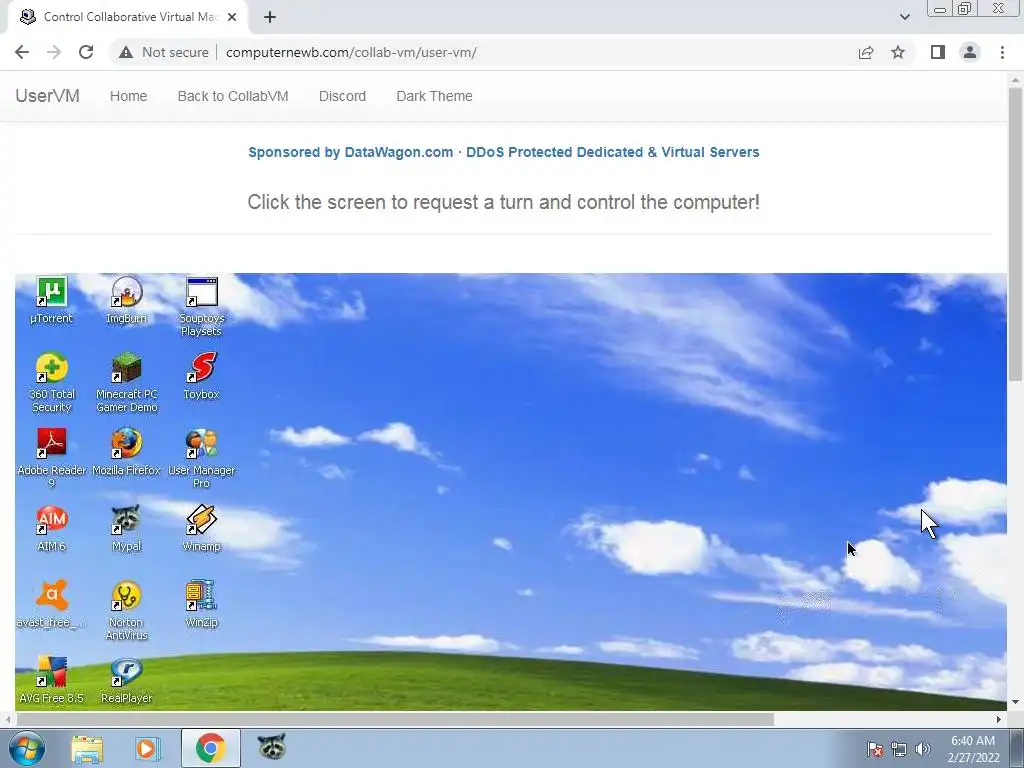Image resolution: width=1024 pixels, height=768 pixels.
Task: Click the Mozilla Firefox desktop icon
Action: [x=126, y=452]
